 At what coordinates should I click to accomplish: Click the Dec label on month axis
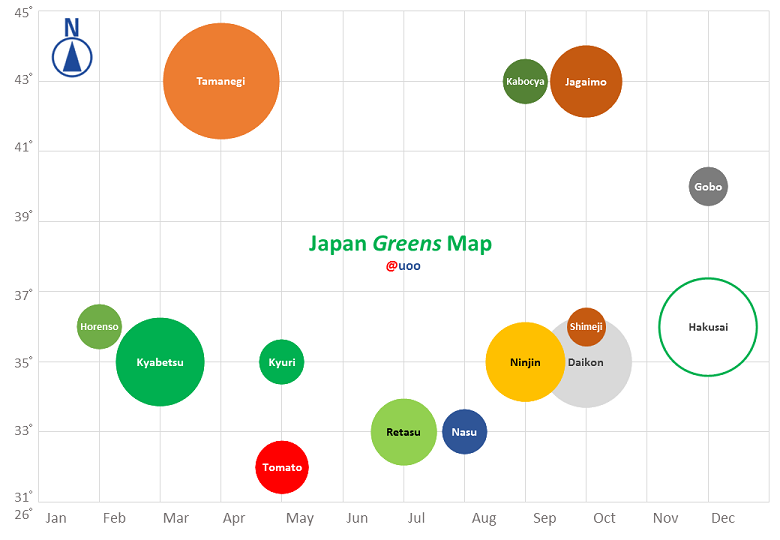(723, 518)
